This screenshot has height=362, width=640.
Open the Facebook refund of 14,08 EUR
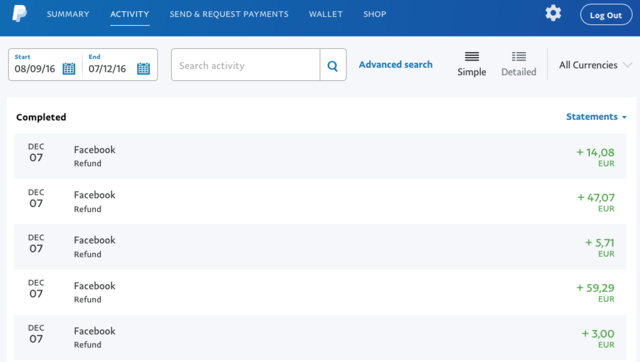320,156
